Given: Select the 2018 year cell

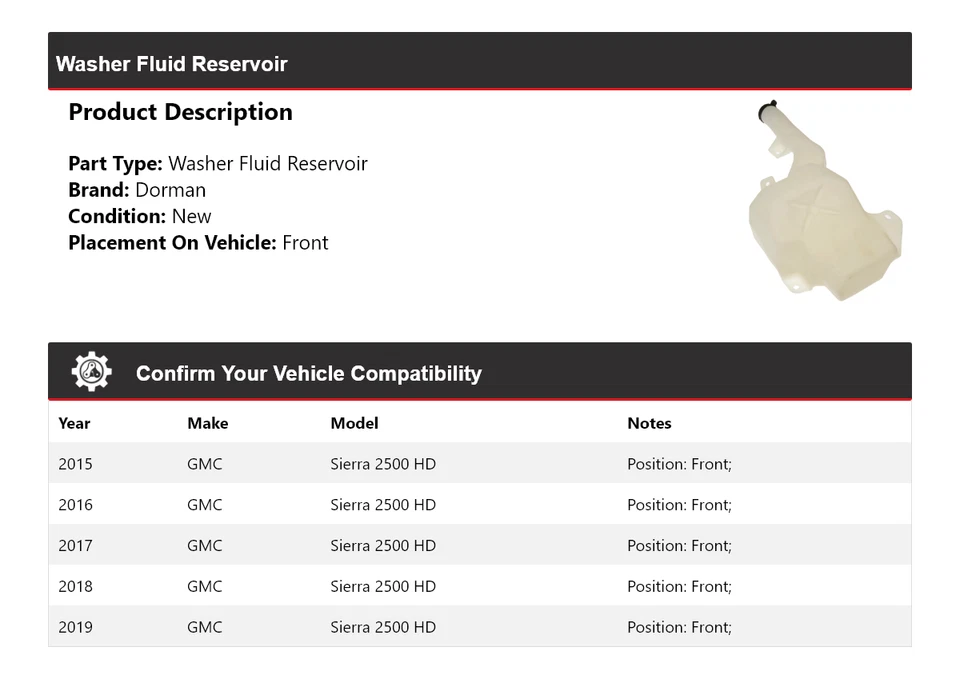Looking at the screenshot, I should point(75,587).
